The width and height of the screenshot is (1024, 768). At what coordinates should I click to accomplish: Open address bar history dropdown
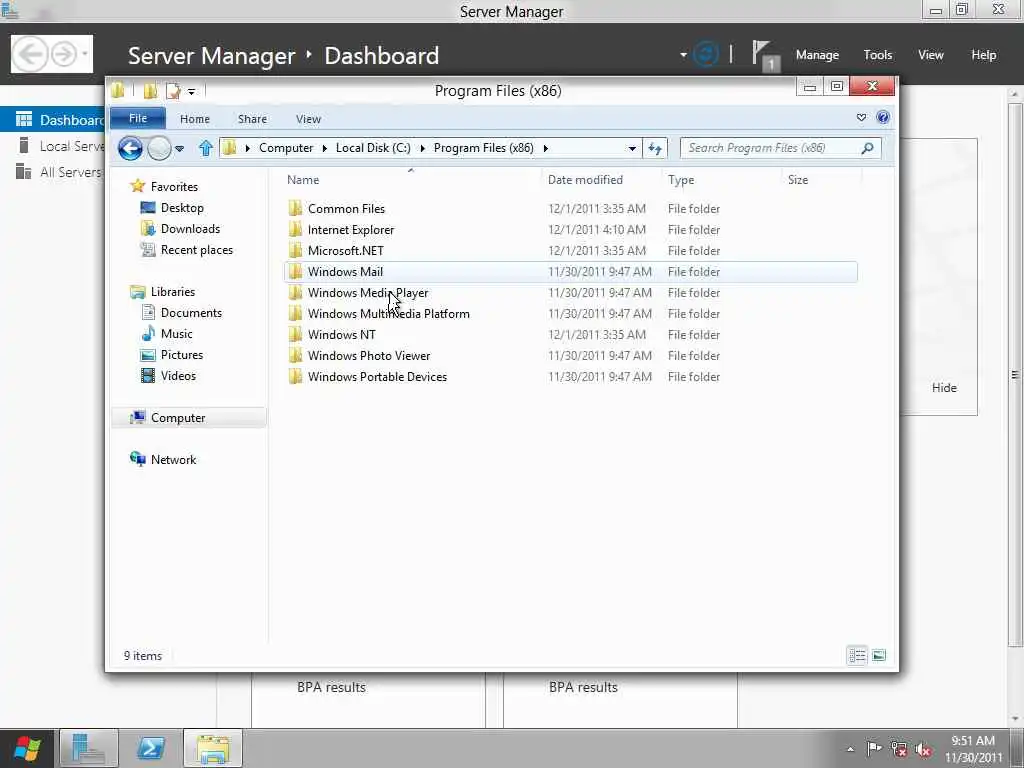click(x=632, y=149)
